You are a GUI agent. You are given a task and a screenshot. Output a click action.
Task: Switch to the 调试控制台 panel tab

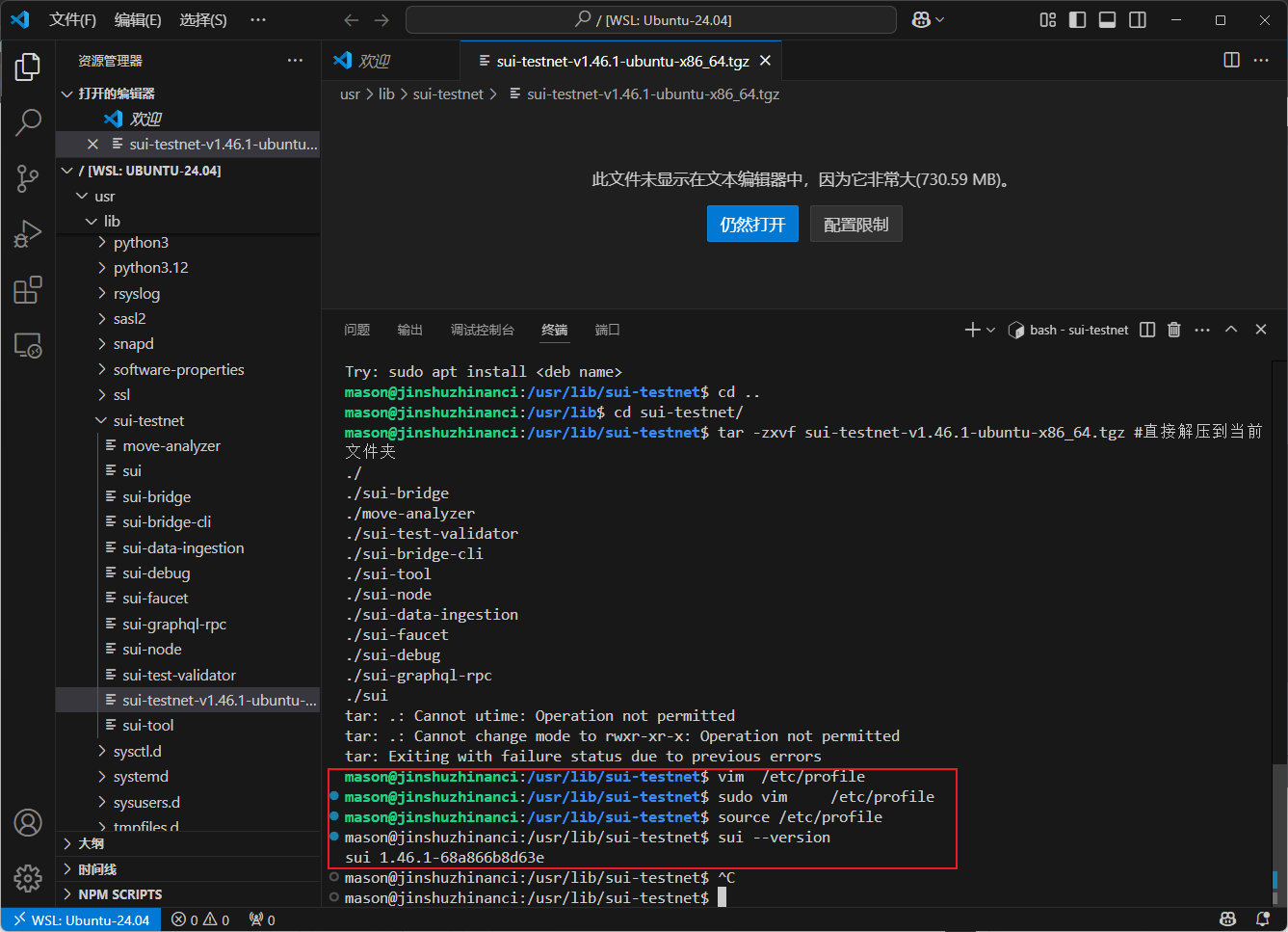click(483, 330)
